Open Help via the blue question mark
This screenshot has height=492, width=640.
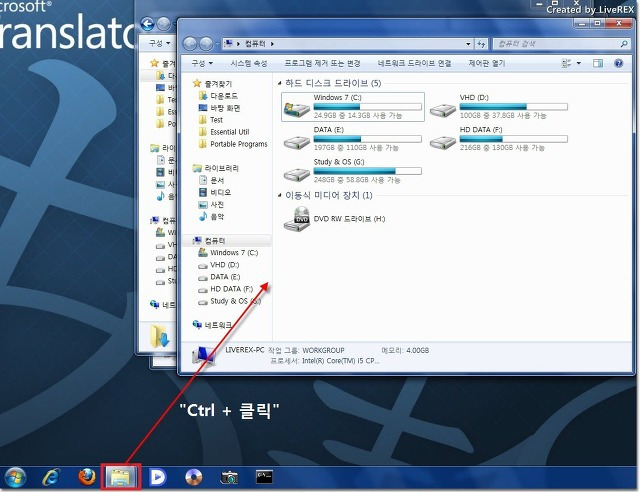pos(618,63)
